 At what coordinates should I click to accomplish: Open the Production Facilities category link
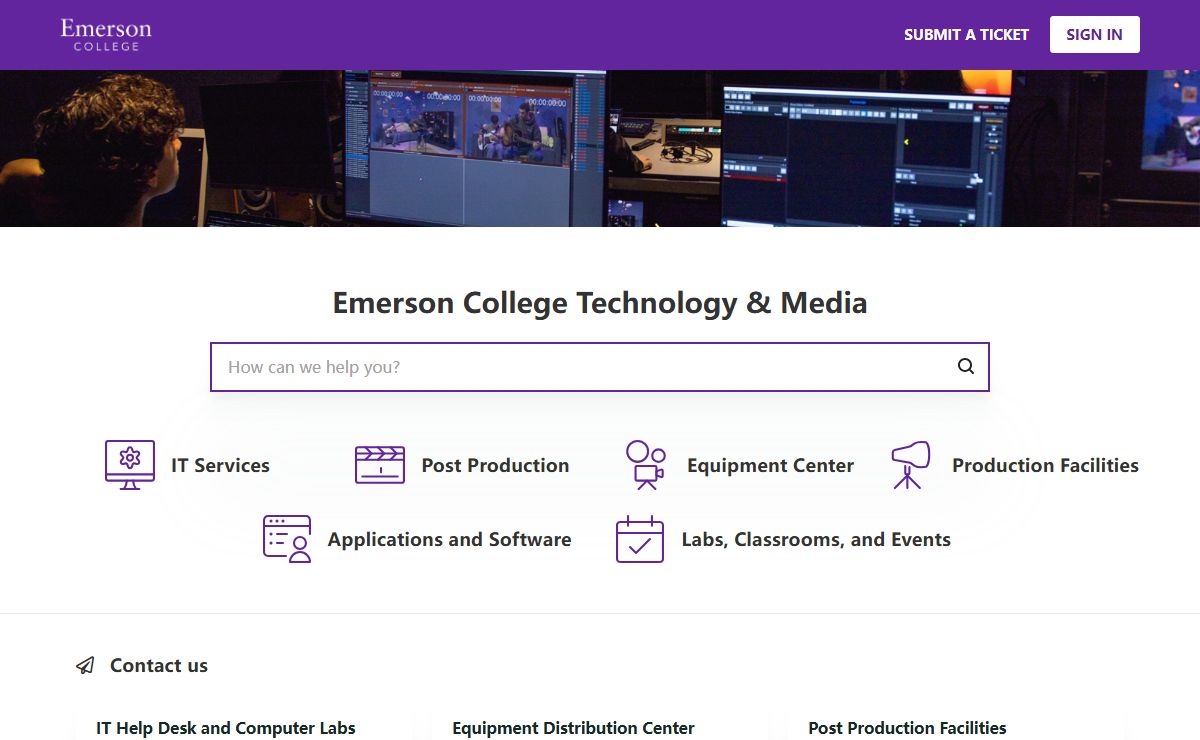tap(1045, 465)
